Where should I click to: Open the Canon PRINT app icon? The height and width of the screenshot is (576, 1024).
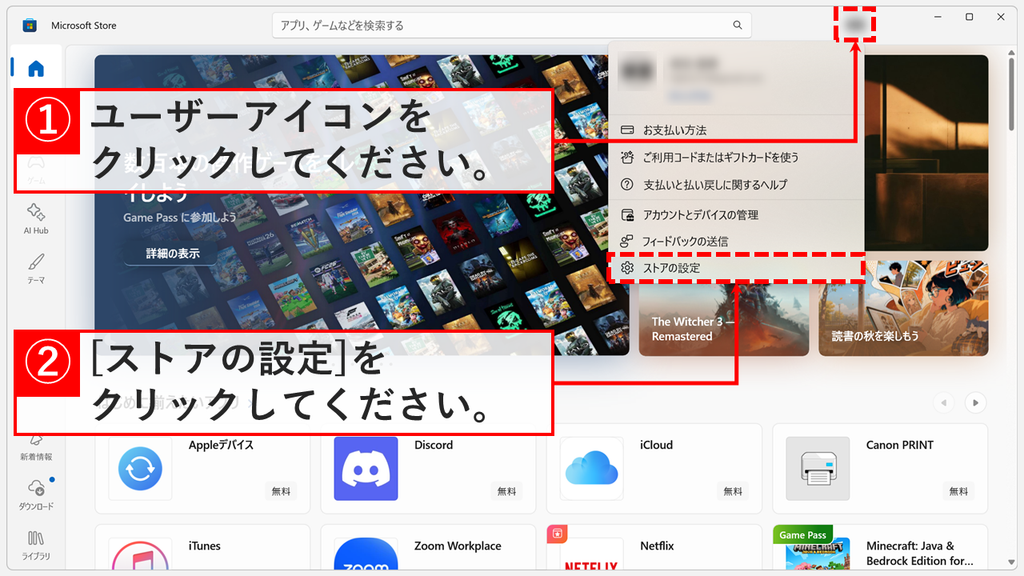coord(818,469)
